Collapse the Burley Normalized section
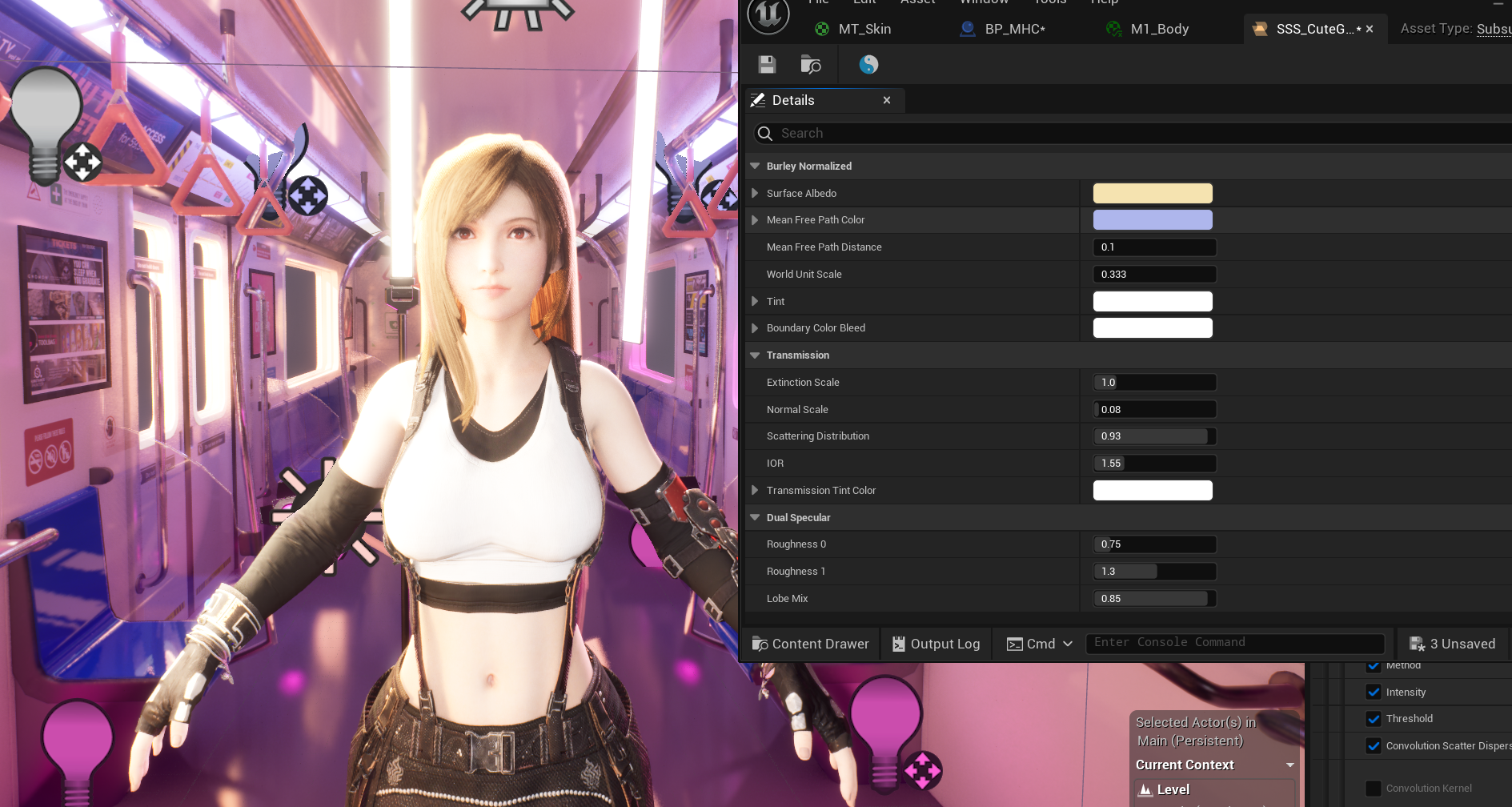The height and width of the screenshot is (807, 1512). click(755, 166)
